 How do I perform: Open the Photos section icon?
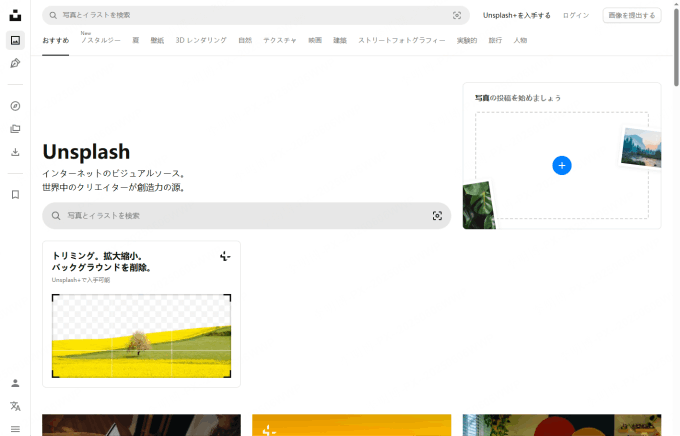pos(15,40)
